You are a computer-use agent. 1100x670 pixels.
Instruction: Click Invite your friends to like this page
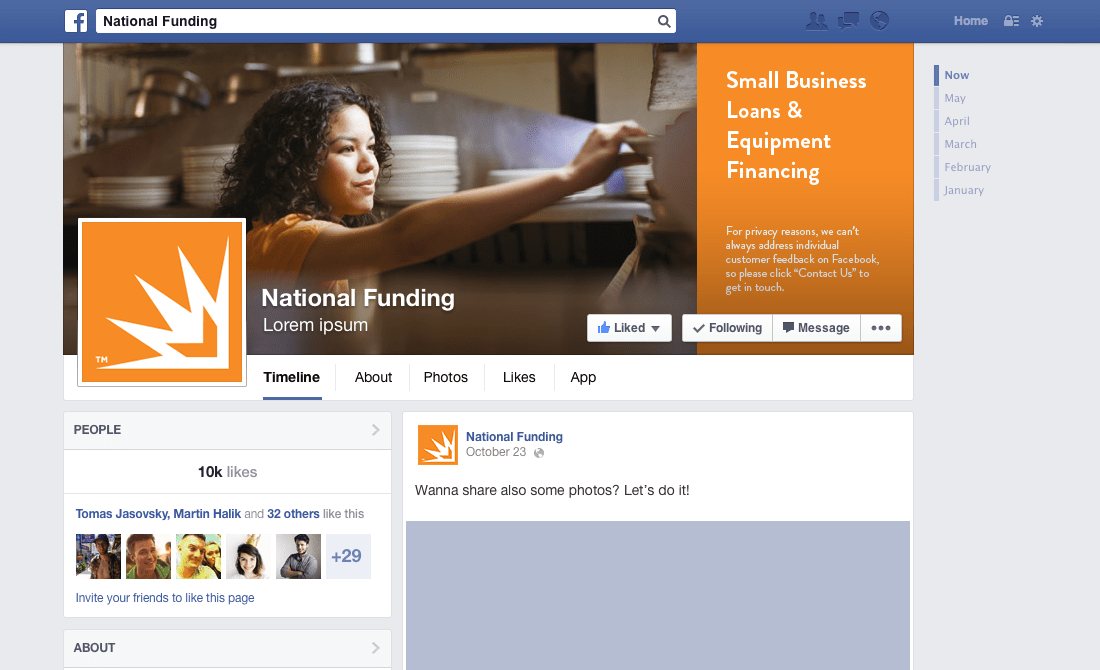click(x=165, y=598)
